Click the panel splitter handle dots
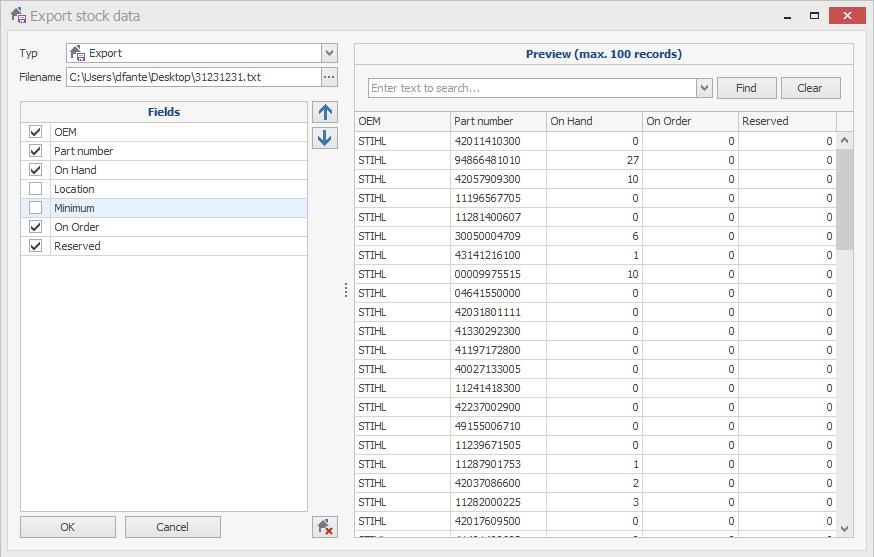 point(346,290)
